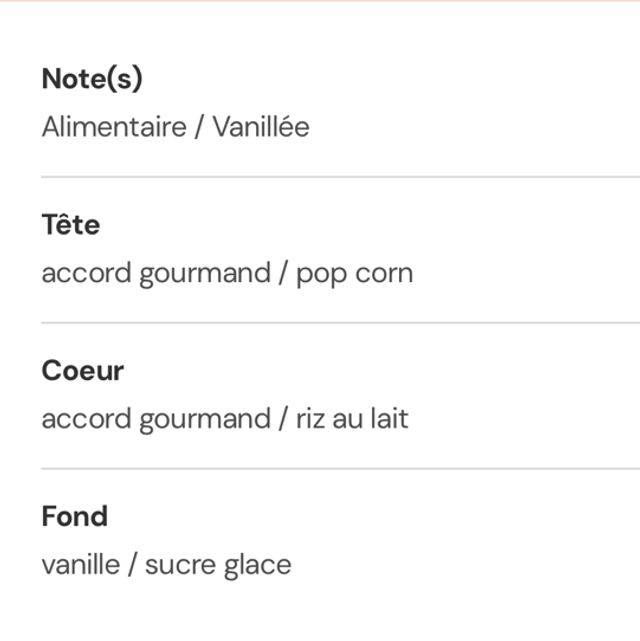Click the word vanille under Fond
Viewport: 640px width, 641px height.
click(x=79, y=564)
